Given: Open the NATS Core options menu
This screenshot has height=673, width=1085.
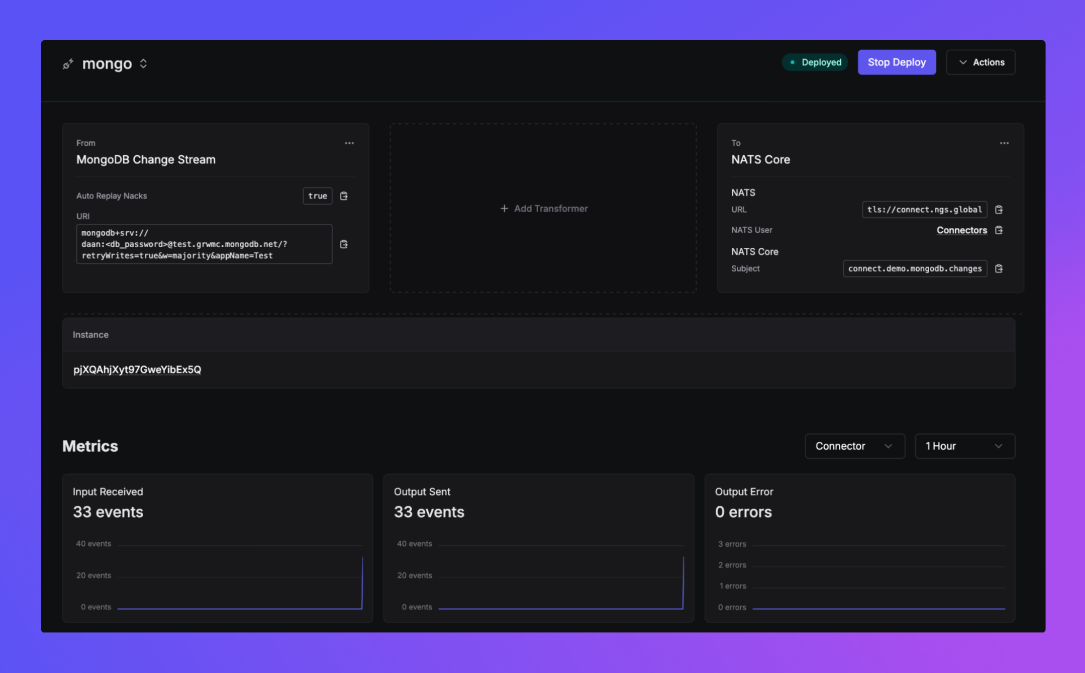Looking at the screenshot, I should 1004,143.
